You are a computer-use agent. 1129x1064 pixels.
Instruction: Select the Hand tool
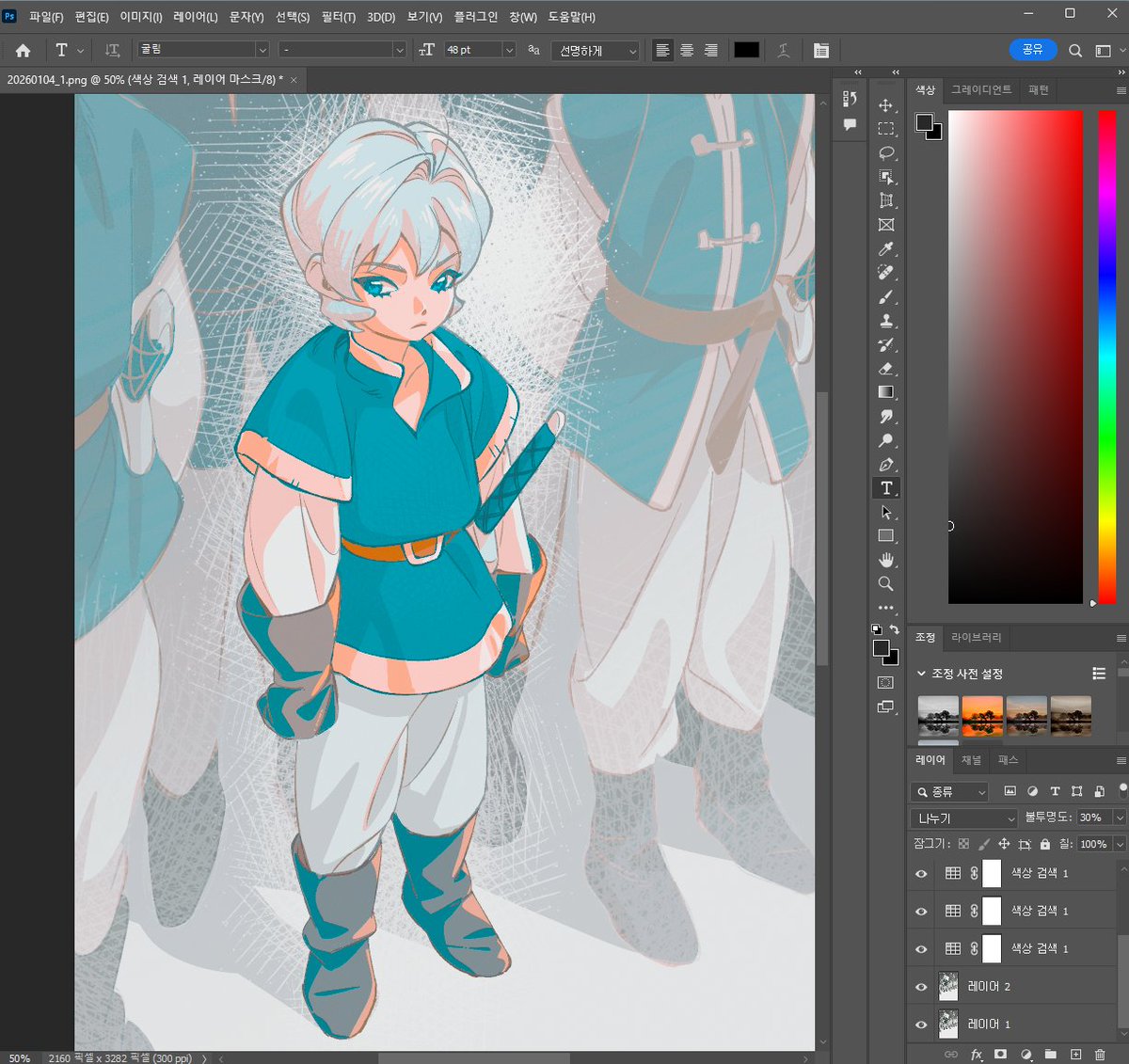pyautogui.click(x=885, y=560)
